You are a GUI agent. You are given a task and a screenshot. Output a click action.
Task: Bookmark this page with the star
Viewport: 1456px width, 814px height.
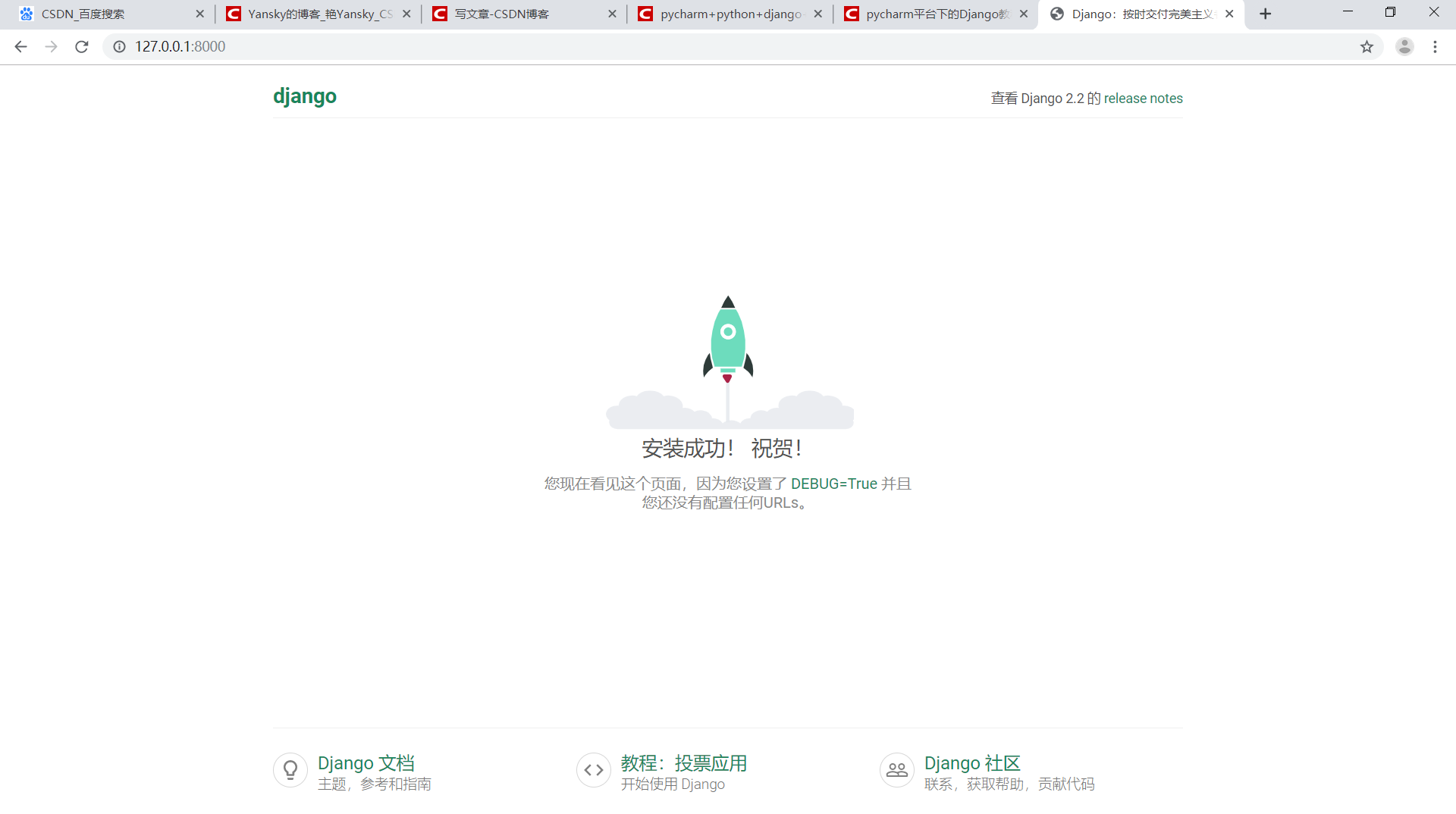[x=1367, y=47]
